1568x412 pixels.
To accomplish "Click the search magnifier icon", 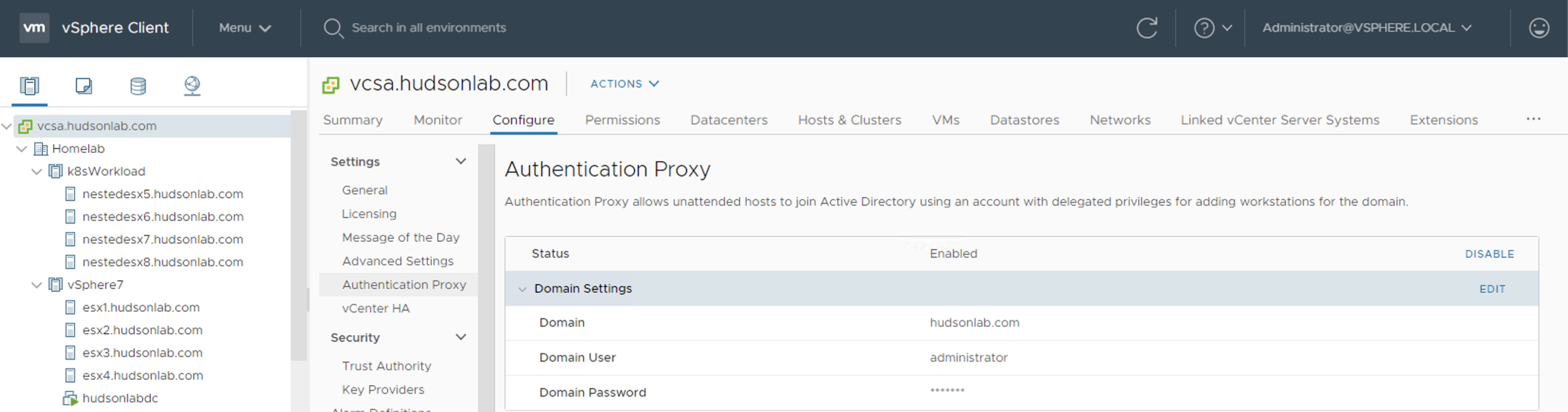I will [333, 28].
